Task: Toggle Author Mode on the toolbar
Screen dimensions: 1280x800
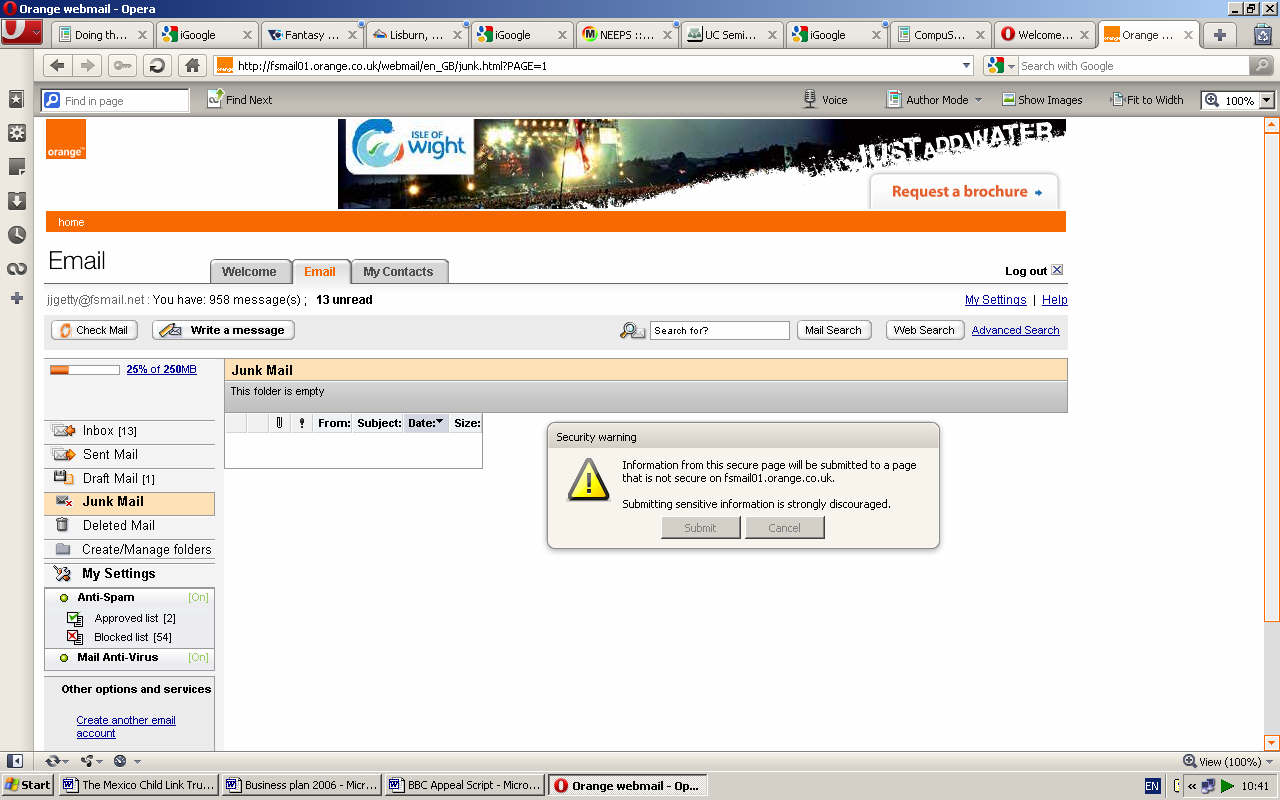Action: (927, 100)
